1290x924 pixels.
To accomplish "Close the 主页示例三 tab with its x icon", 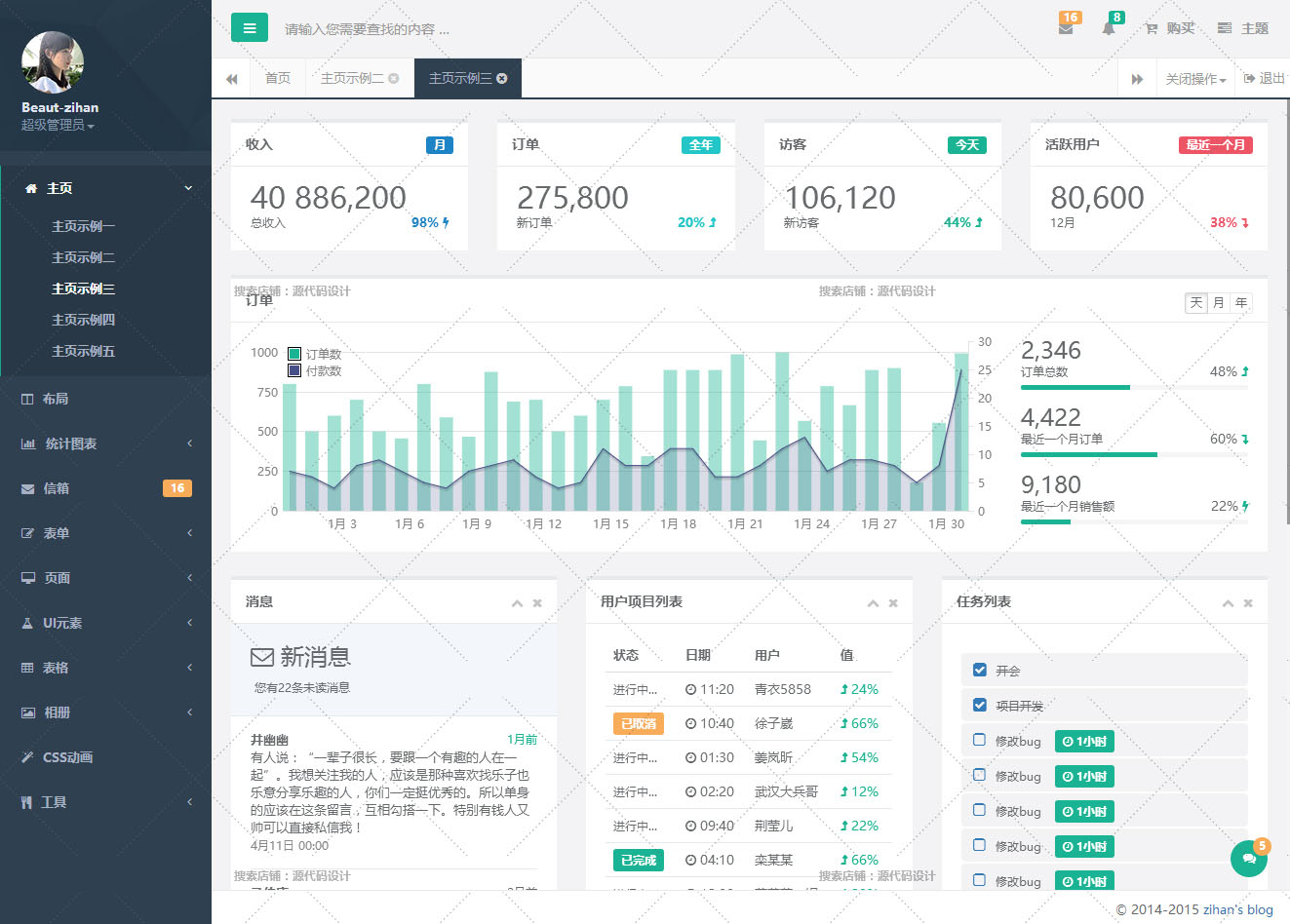I will point(502,79).
